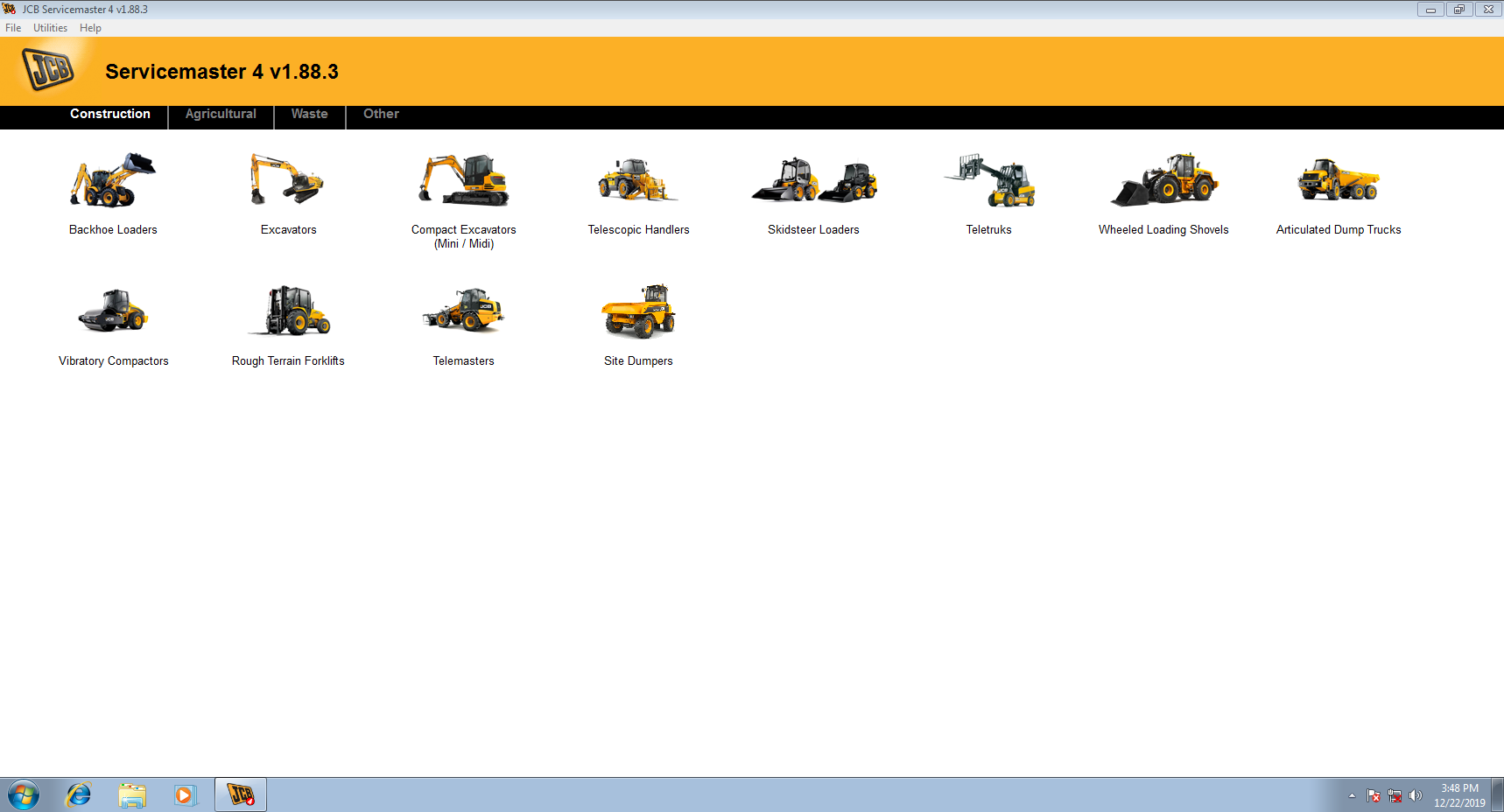
Task: Click the Show desktop button
Action: coord(1498,795)
